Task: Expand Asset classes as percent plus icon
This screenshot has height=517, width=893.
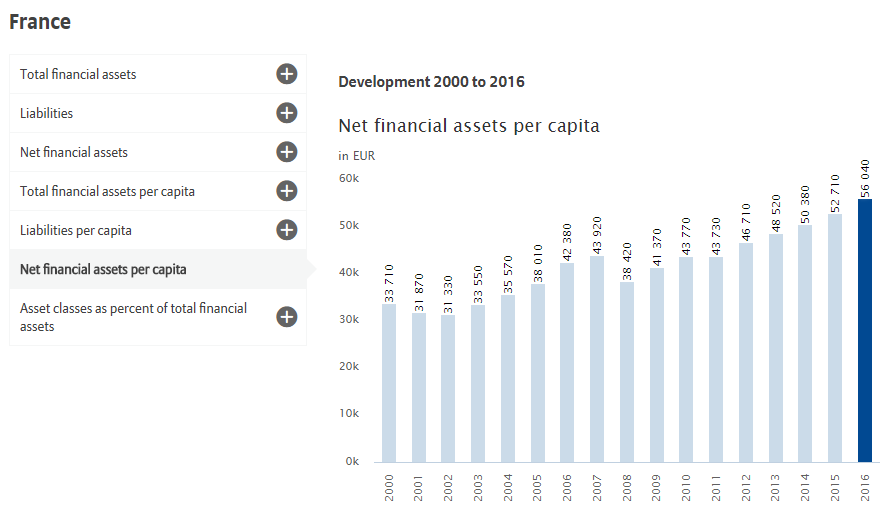Action: tap(287, 317)
